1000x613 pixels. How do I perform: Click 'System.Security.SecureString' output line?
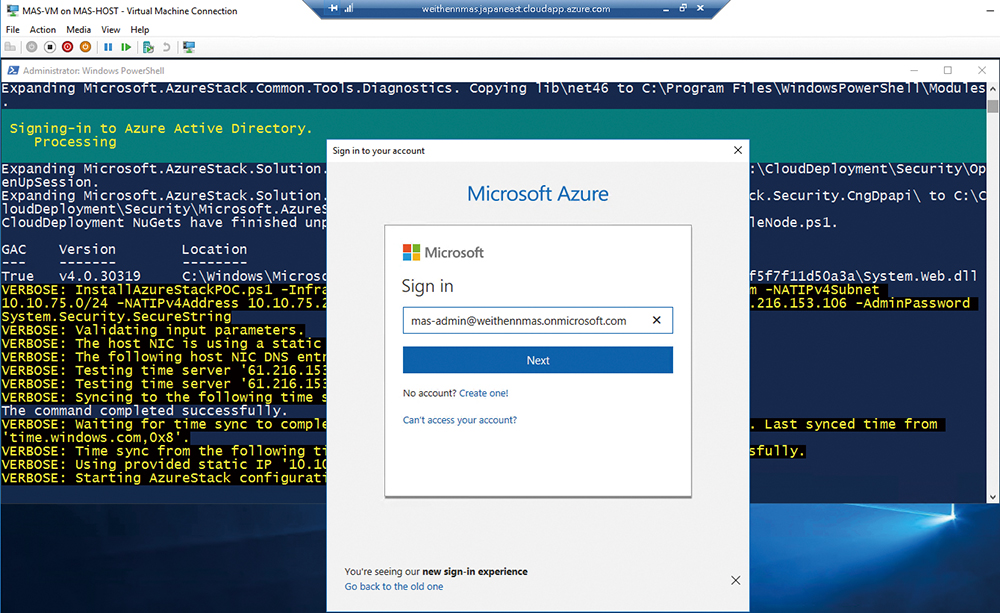pos(116,317)
